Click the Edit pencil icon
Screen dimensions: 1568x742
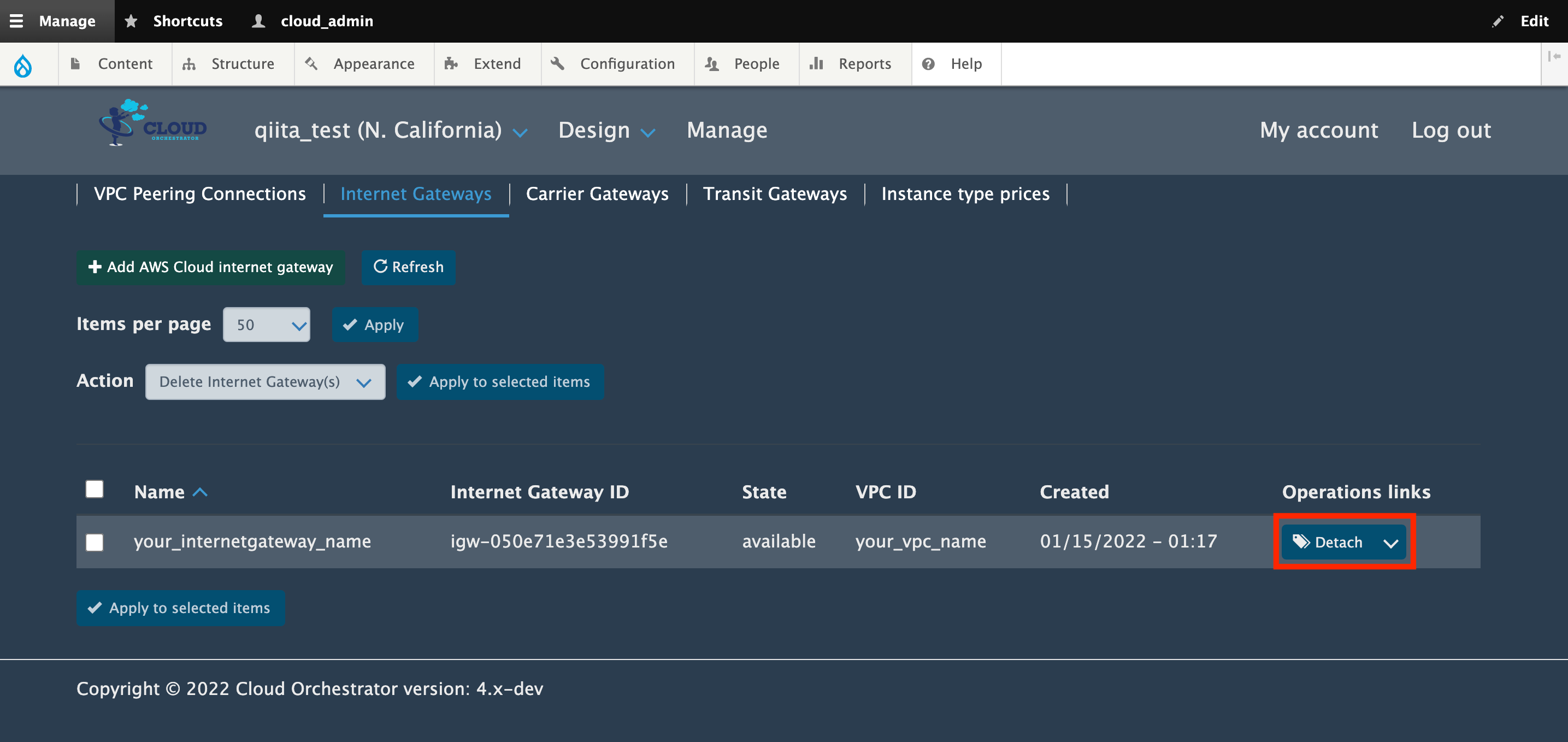[x=1498, y=21]
